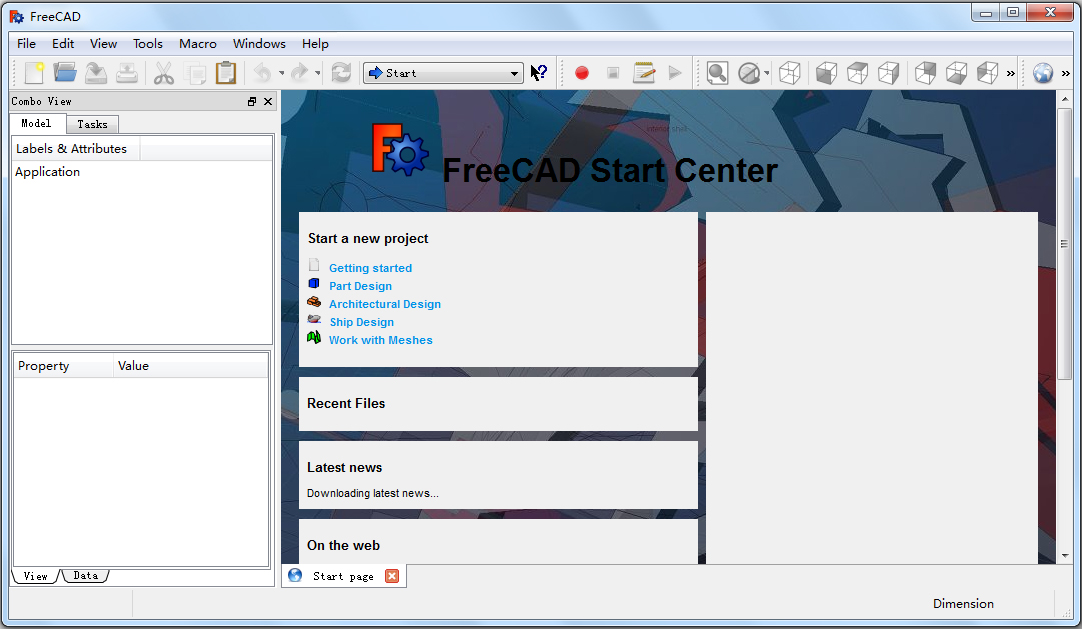Open the Part Design project link
This screenshot has height=629, width=1082.
tap(360, 285)
